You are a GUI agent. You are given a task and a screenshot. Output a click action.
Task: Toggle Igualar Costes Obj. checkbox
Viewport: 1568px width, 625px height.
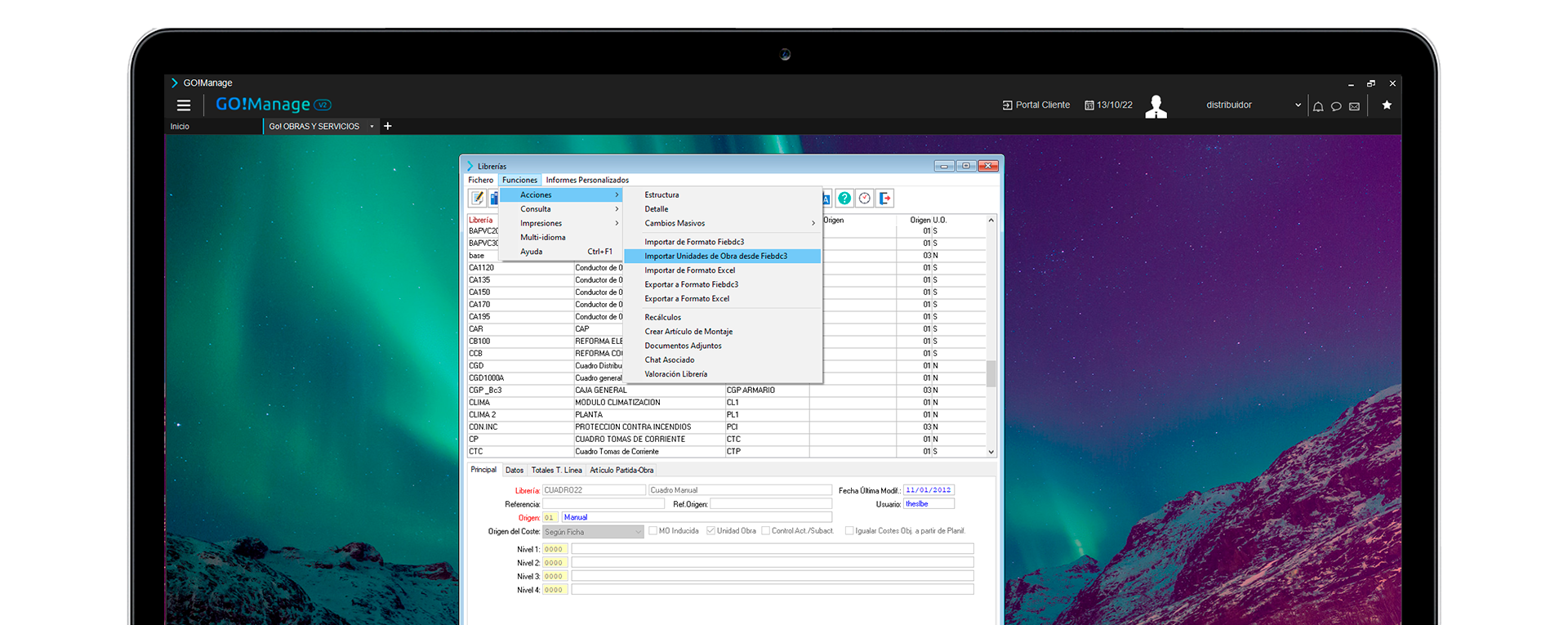pyautogui.click(x=849, y=531)
